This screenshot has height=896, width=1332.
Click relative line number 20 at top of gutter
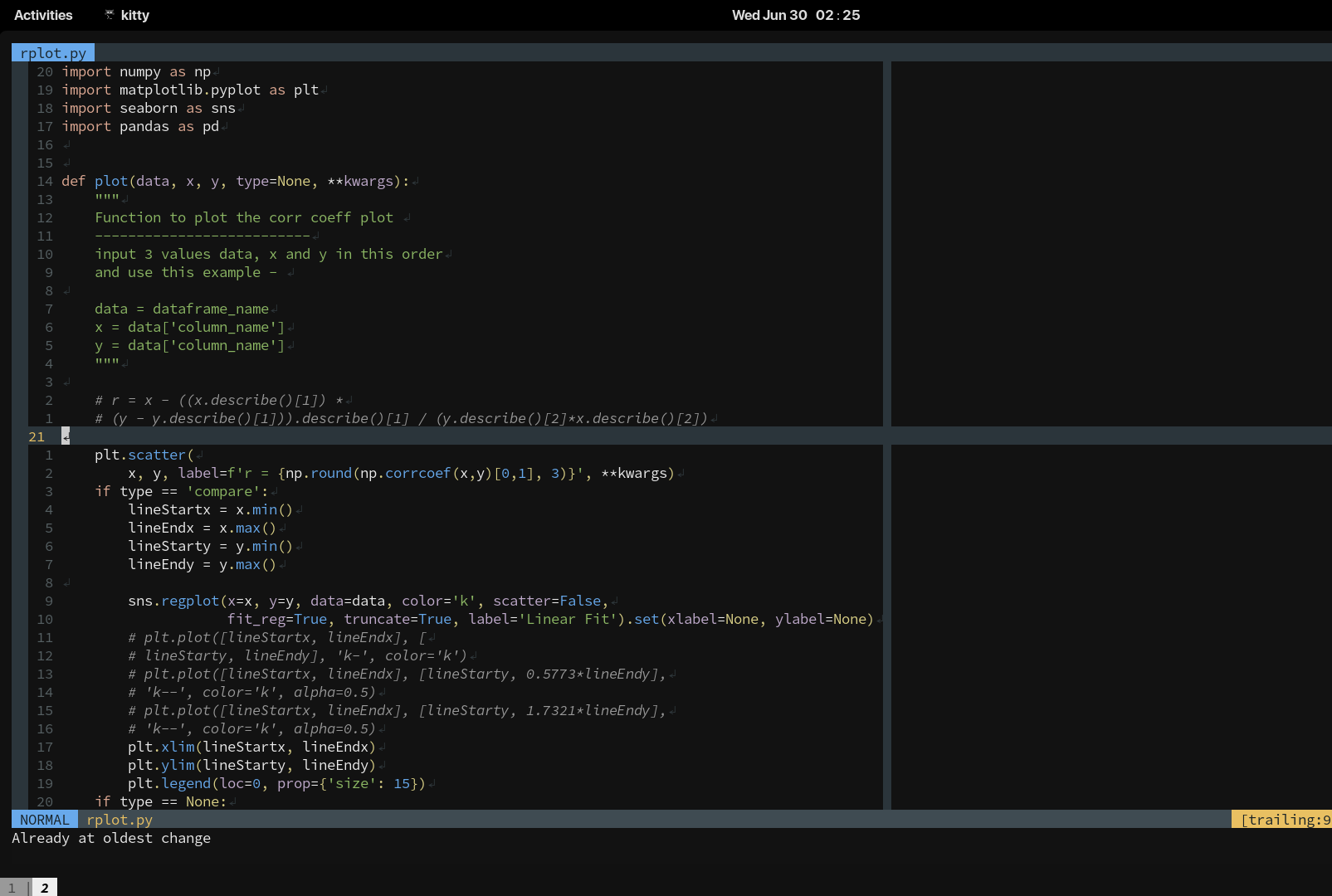click(45, 71)
